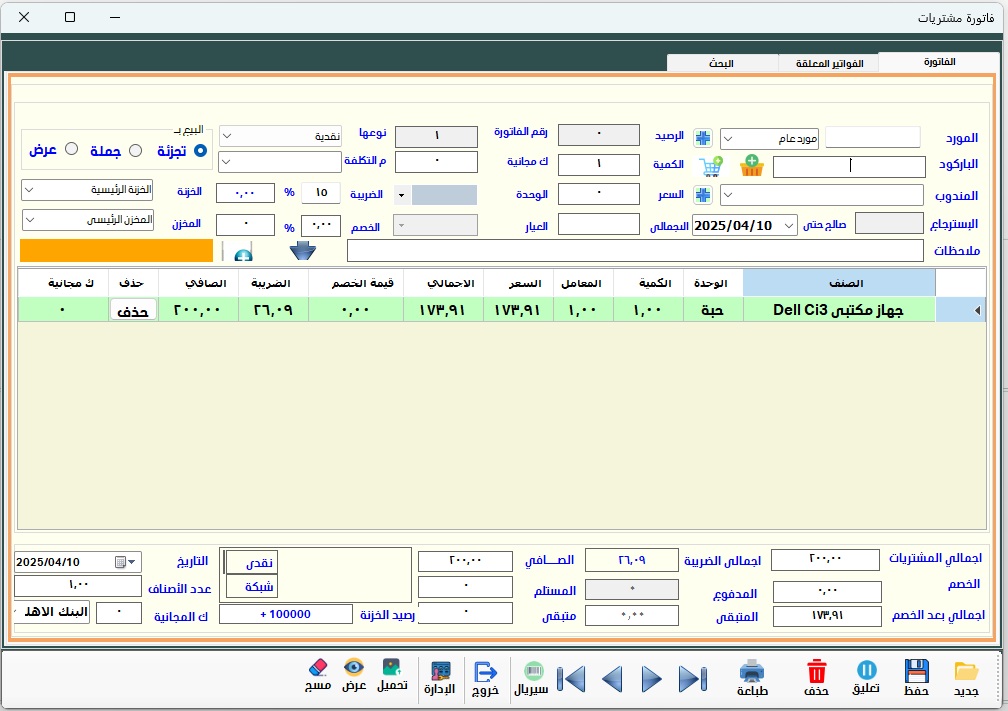The height and width of the screenshot is (711, 1008).
Task: Click الضريبة cell ٢٦,٠٩ in item row
Action: [x=273, y=310]
